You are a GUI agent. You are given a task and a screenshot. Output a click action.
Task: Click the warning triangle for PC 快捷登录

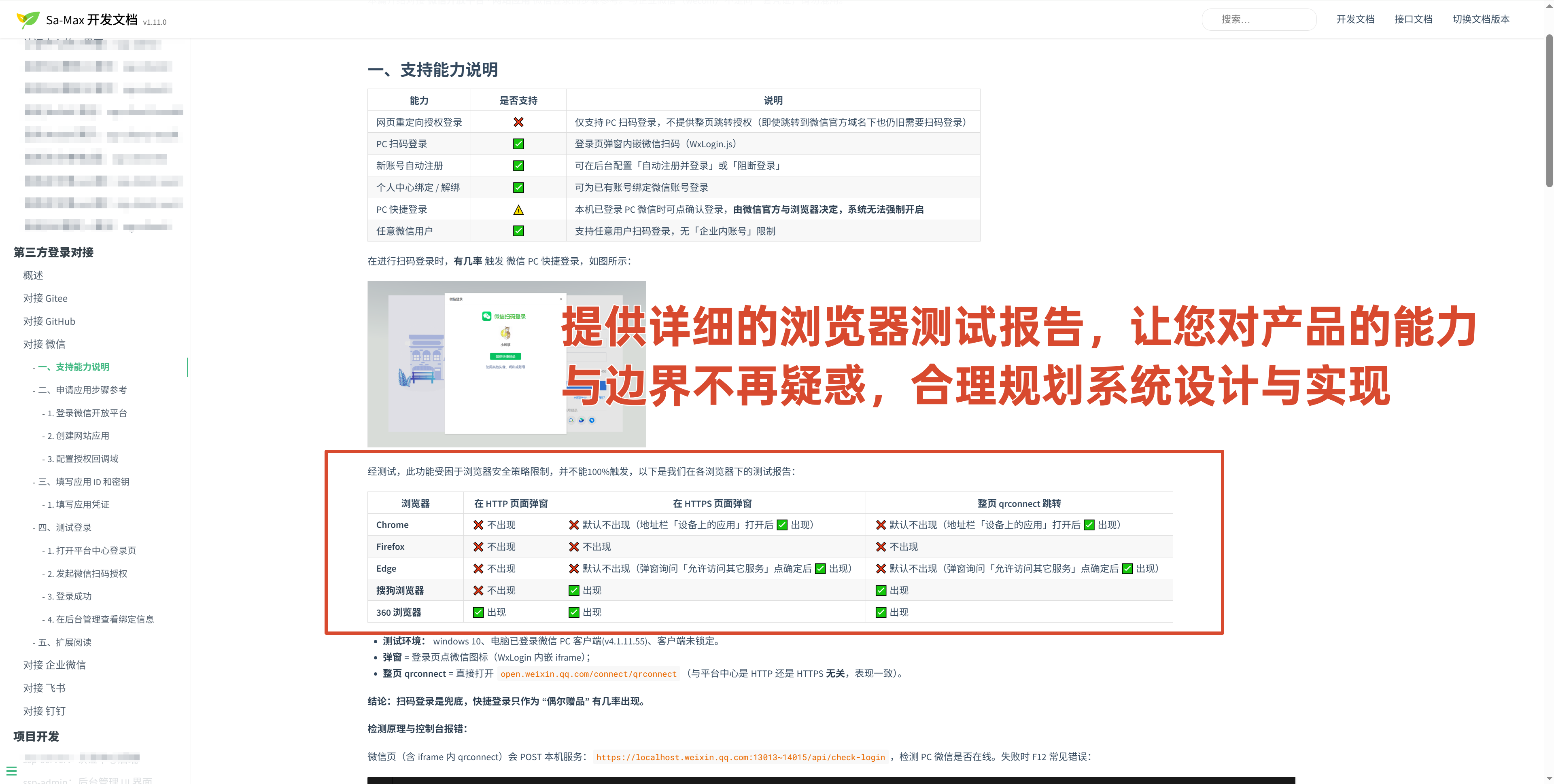[518, 209]
